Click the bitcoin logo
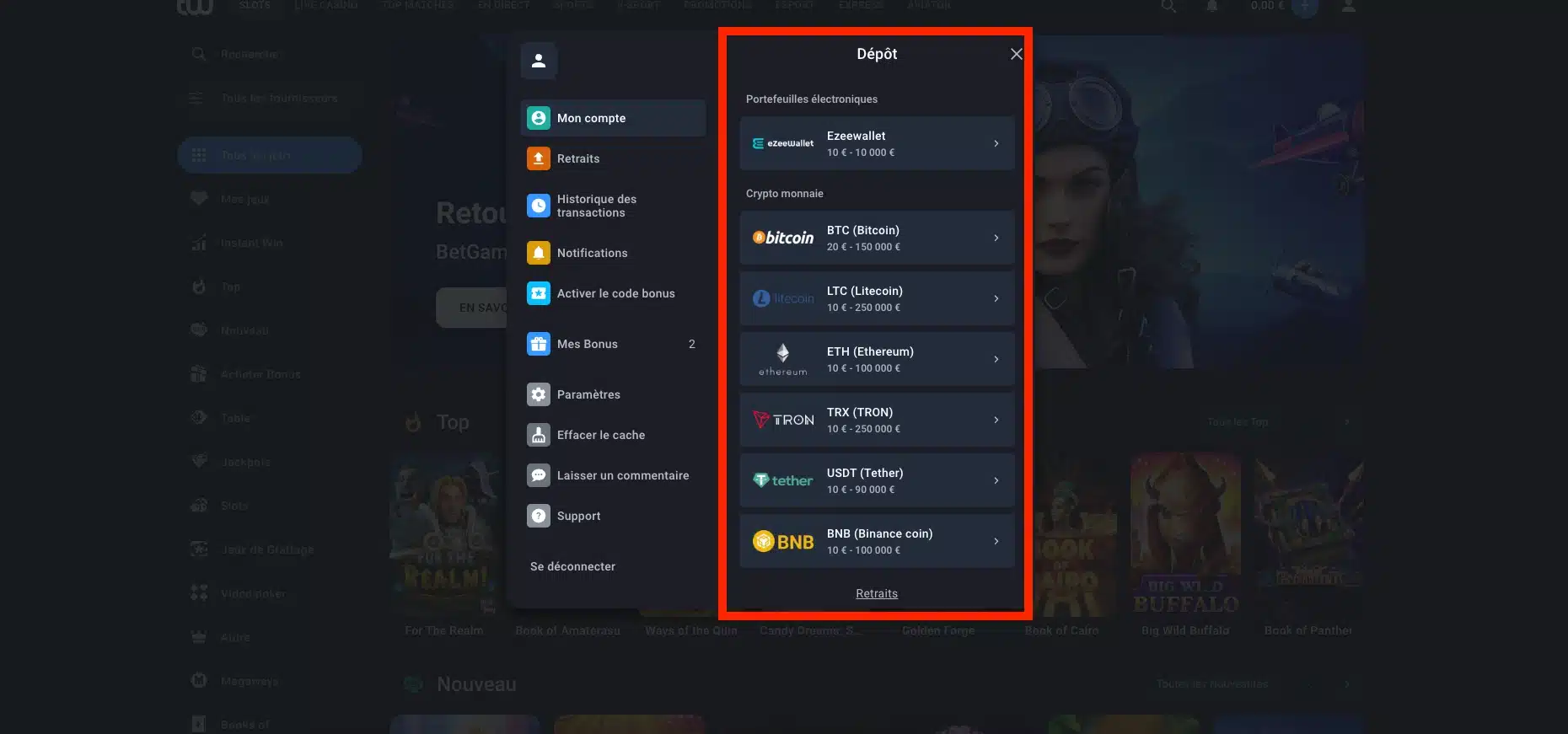 coord(783,238)
